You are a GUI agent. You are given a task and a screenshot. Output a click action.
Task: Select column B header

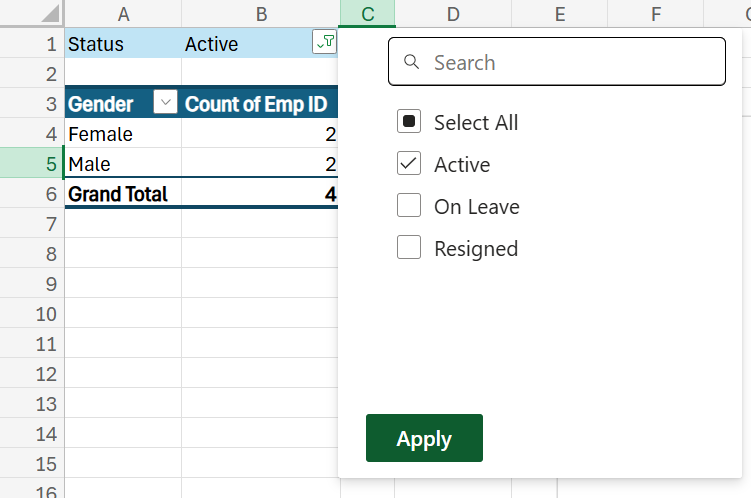click(x=261, y=14)
